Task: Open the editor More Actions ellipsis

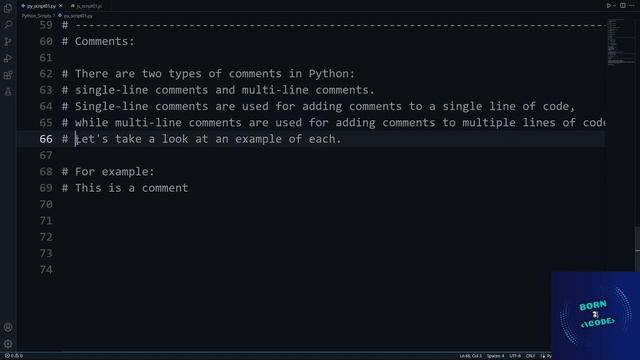Action: point(632,6)
